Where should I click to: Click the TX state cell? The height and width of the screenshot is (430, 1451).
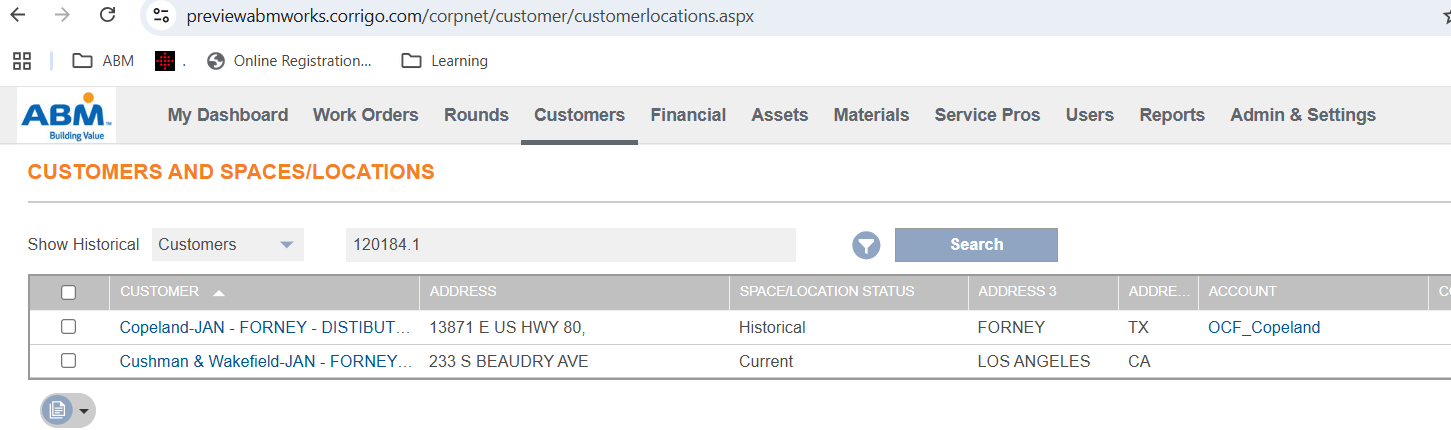[1139, 327]
